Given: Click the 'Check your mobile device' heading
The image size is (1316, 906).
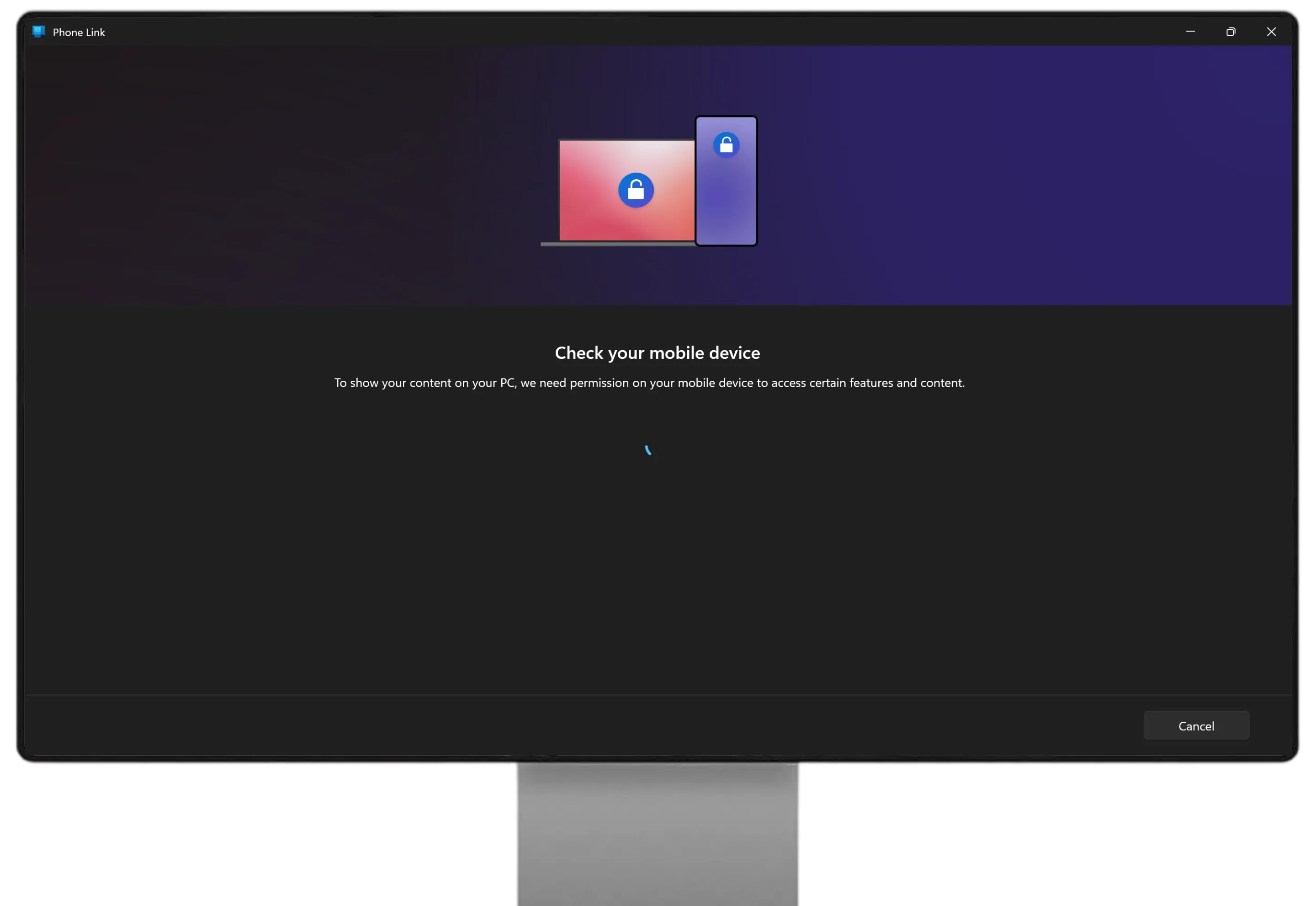Looking at the screenshot, I should [x=657, y=353].
